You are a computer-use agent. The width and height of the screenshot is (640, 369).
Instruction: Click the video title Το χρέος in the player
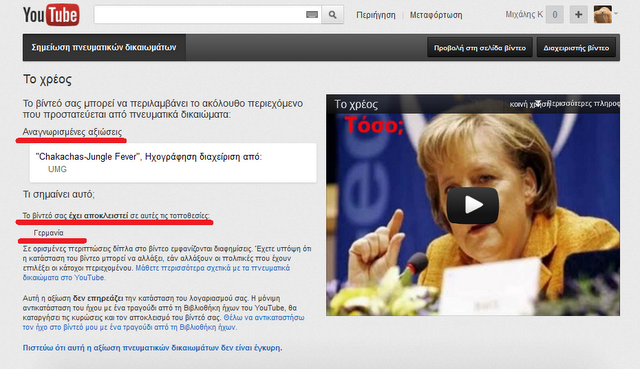pos(356,104)
